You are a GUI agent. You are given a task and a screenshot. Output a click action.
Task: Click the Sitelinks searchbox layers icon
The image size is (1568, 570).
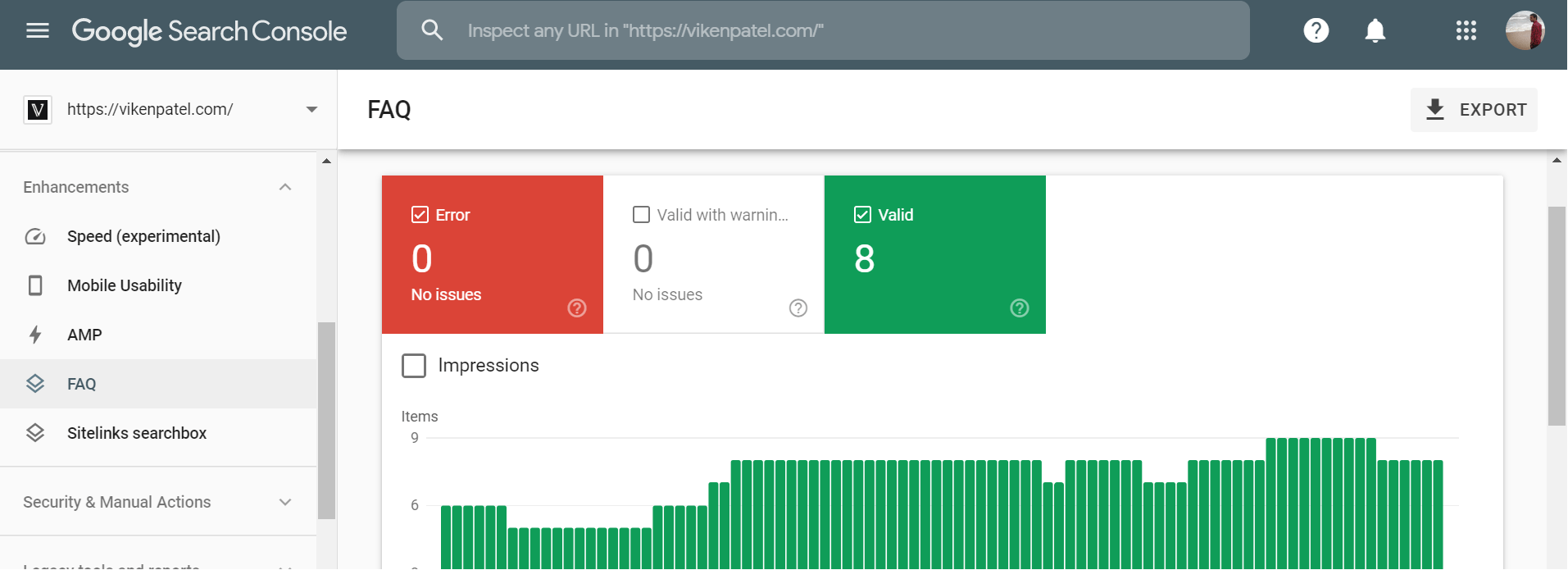(x=35, y=433)
